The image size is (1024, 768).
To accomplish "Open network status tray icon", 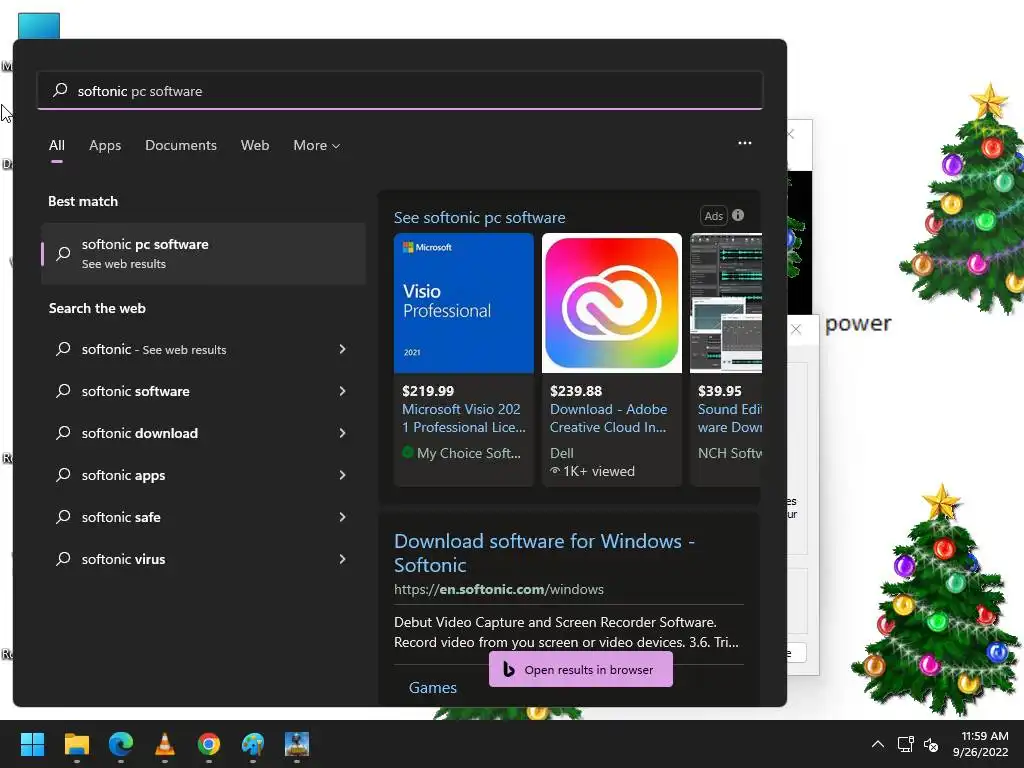I will [905, 744].
